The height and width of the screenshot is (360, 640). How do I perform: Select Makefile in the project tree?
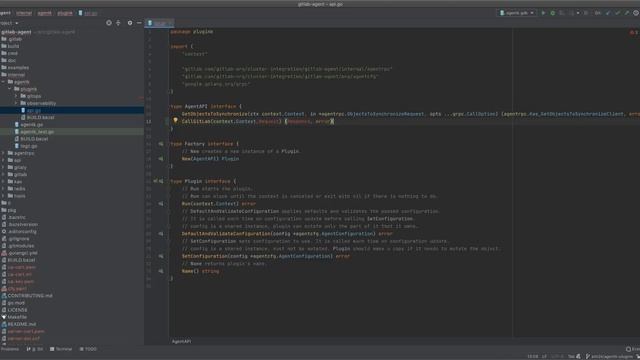coord(17,317)
